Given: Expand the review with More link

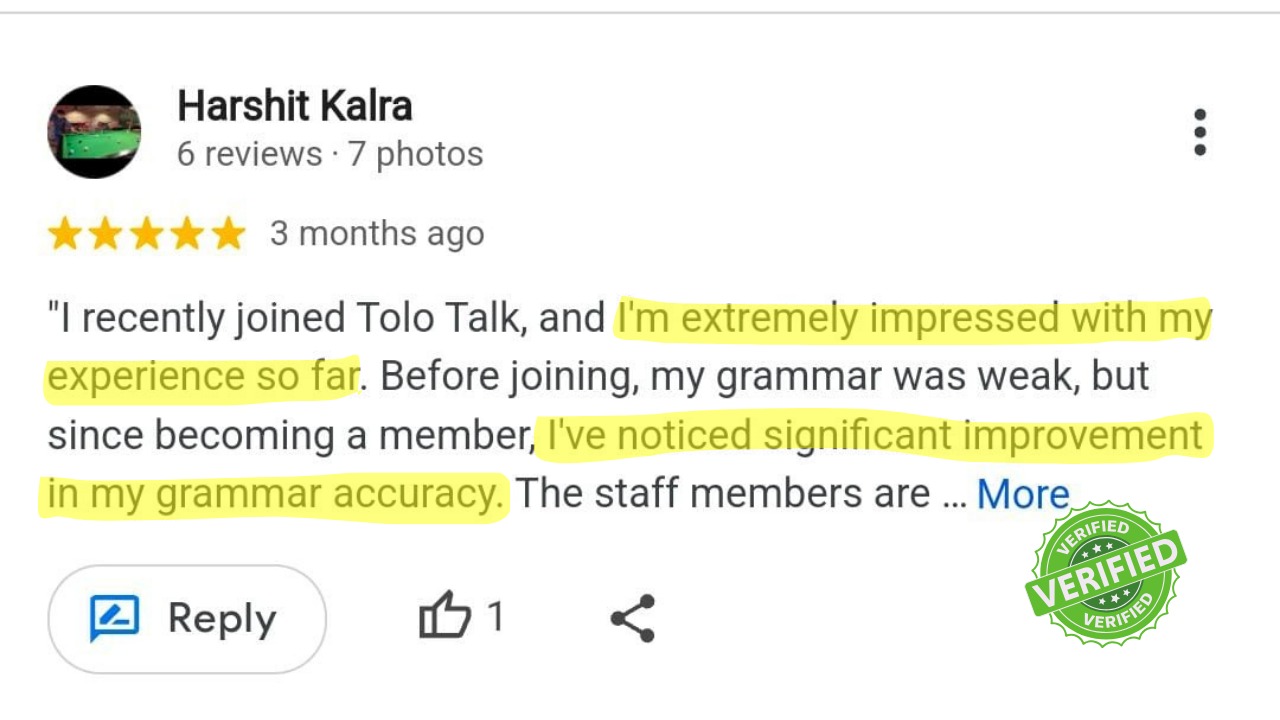Looking at the screenshot, I should 1023,494.
